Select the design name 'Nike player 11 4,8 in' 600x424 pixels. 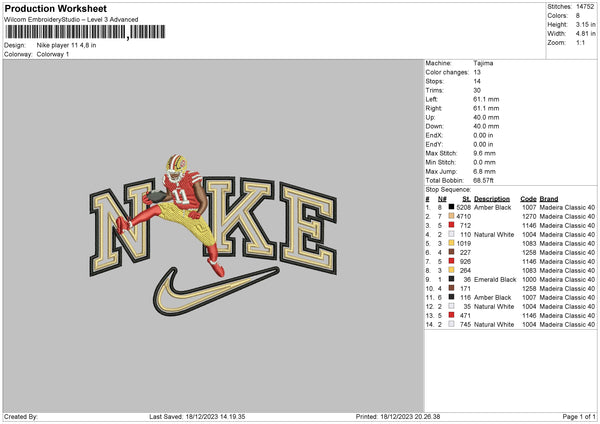click(66, 45)
